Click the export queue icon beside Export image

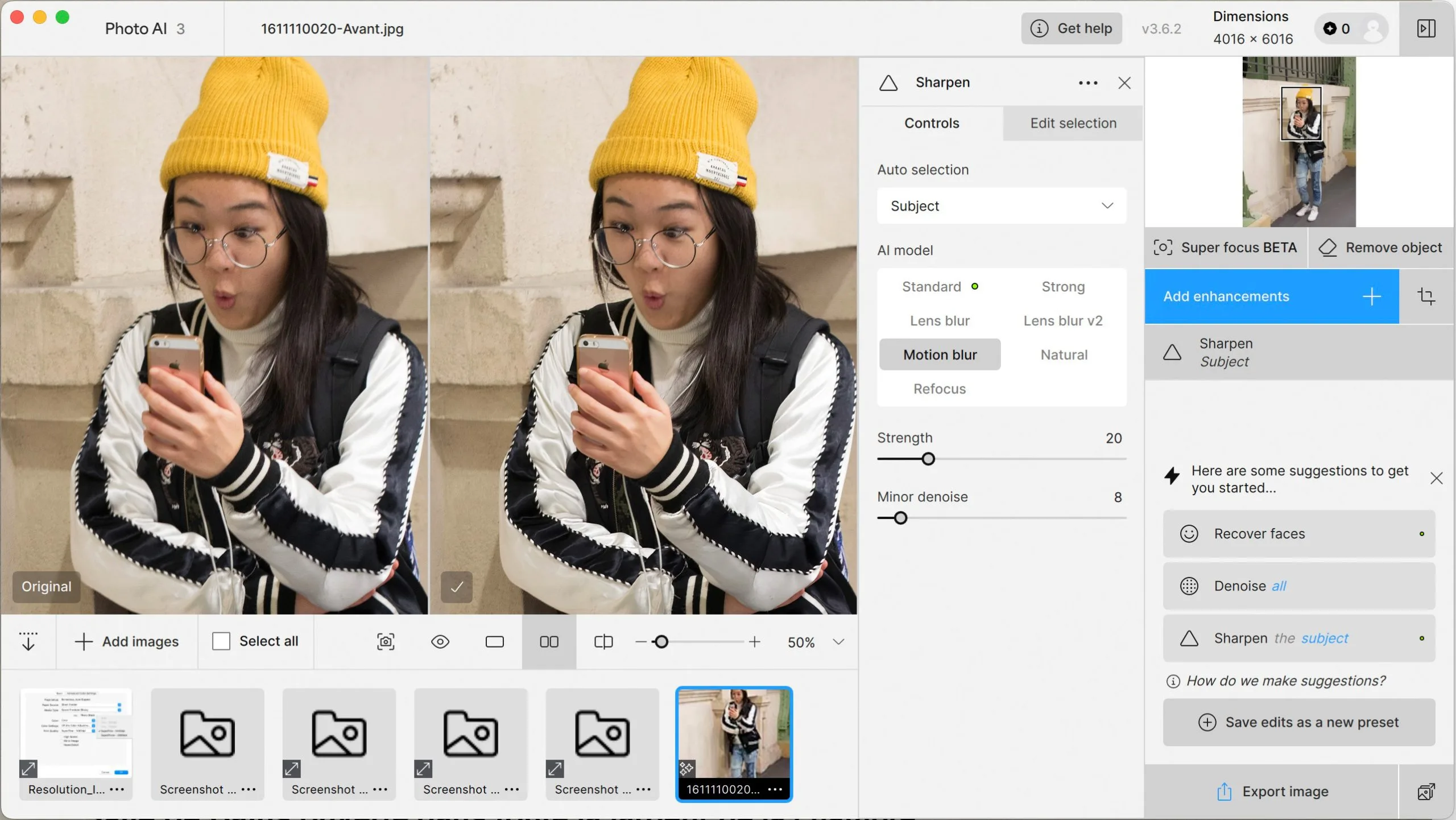click(x=1426, y=792)
